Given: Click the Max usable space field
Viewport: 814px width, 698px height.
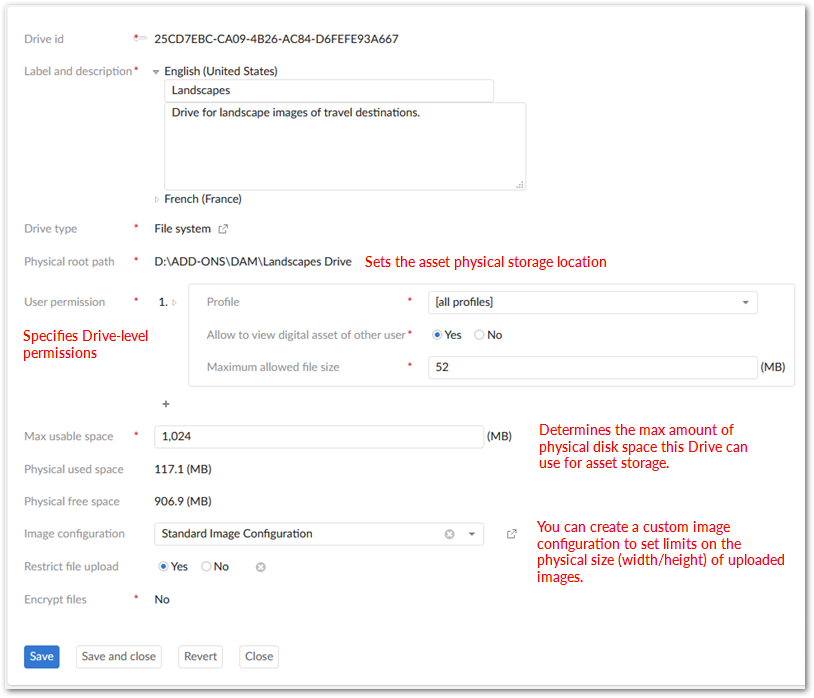Looking at the screenshot, I should coord(319,436).
